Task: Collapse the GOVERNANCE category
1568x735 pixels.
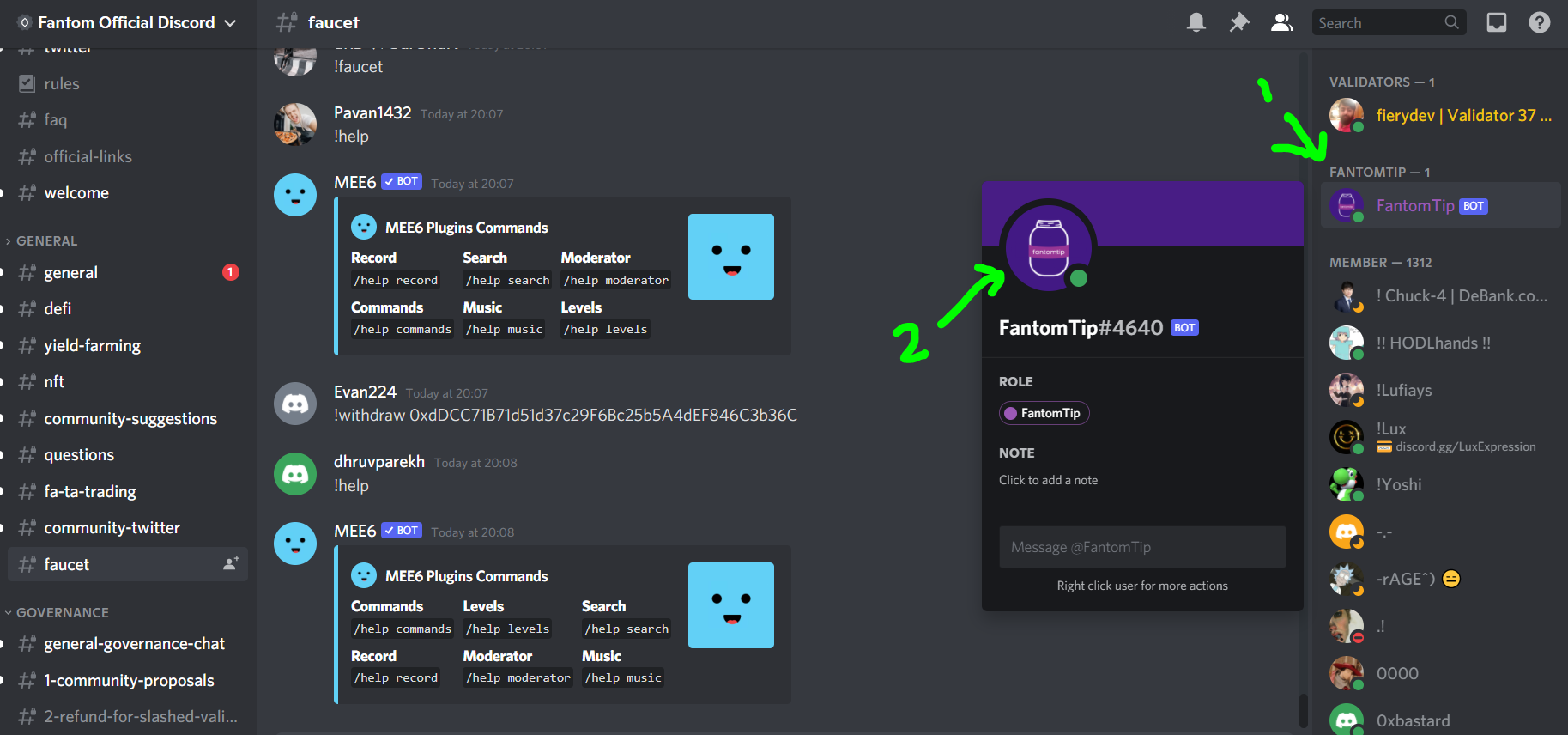Action: tap(58, 613)
